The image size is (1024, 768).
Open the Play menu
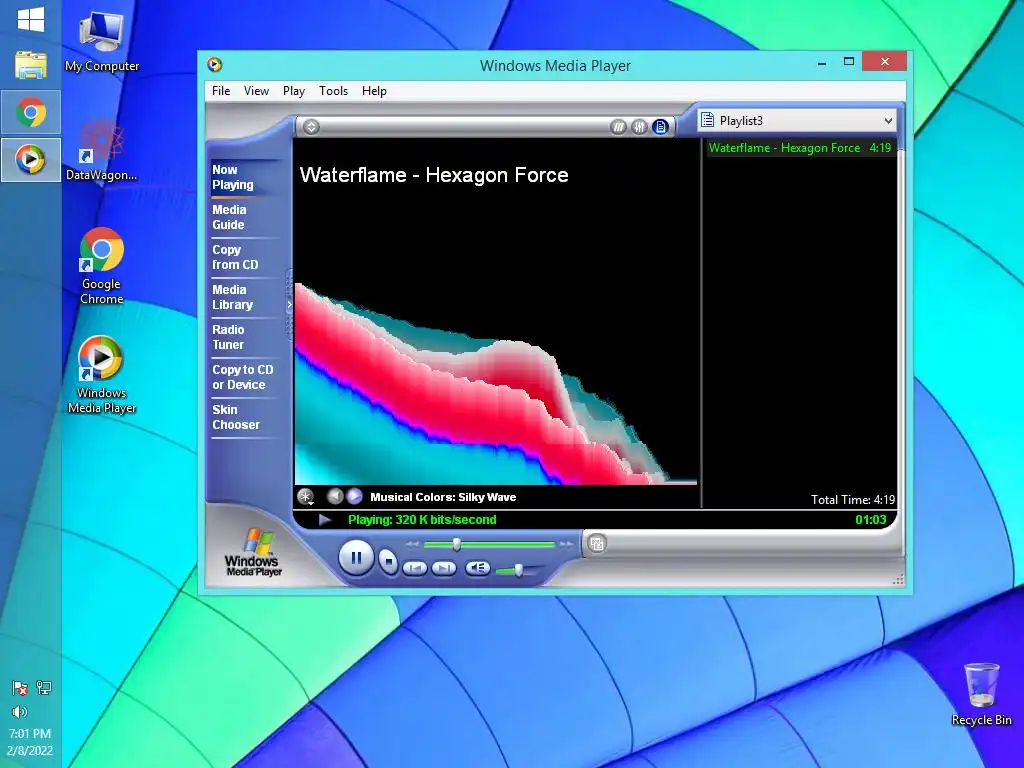294,91
